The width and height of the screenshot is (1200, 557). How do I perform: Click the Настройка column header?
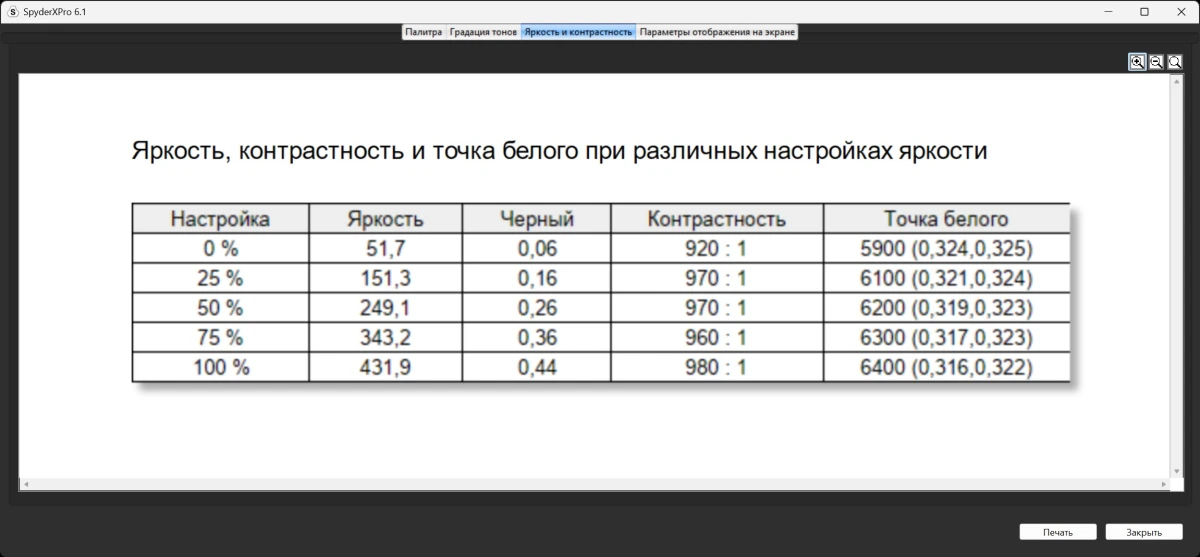click(220, 218)
